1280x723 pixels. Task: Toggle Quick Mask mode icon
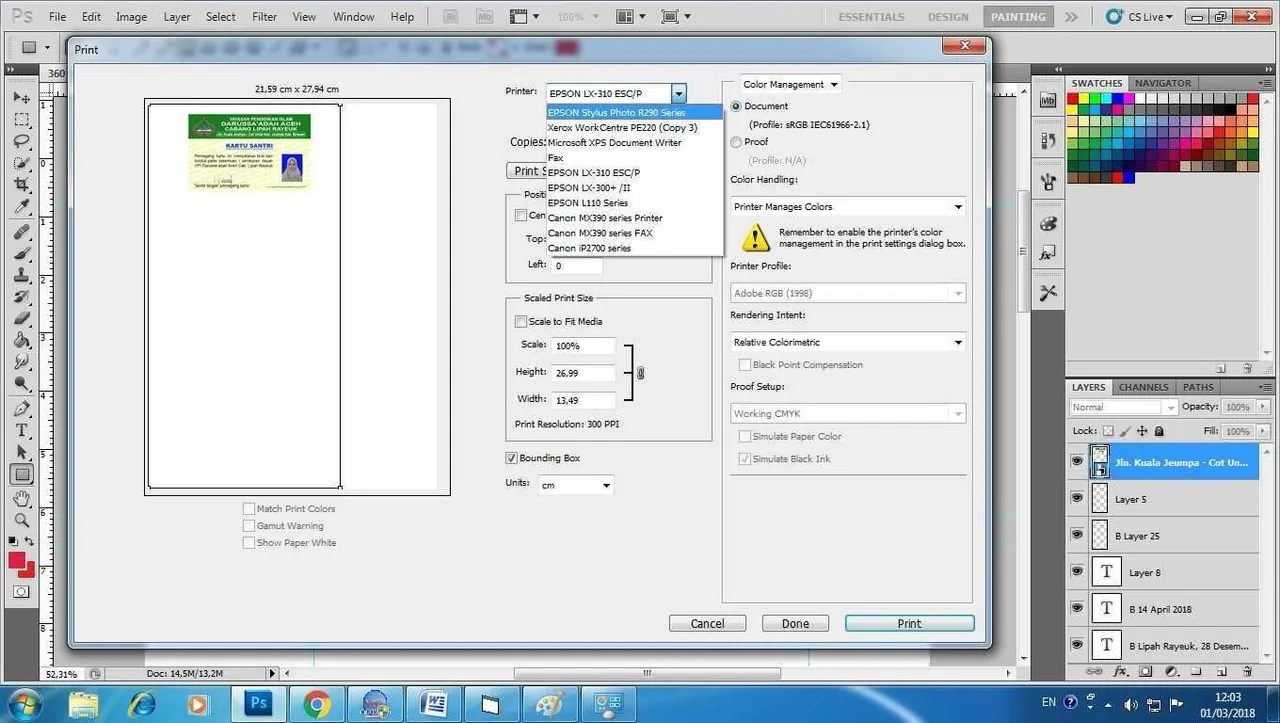pos(21,592)
